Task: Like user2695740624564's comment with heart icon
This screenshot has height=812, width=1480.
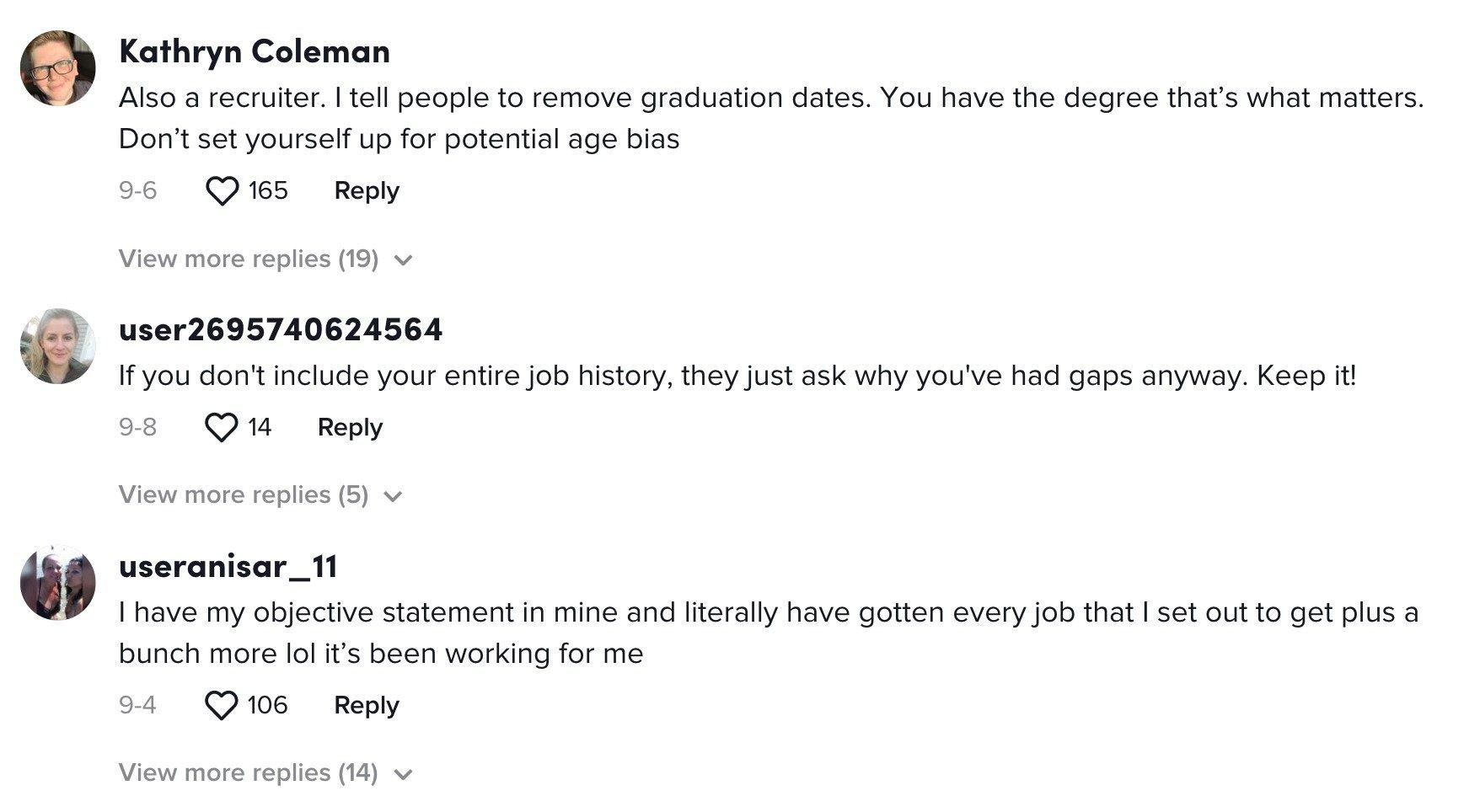Action: click(222, 428)
